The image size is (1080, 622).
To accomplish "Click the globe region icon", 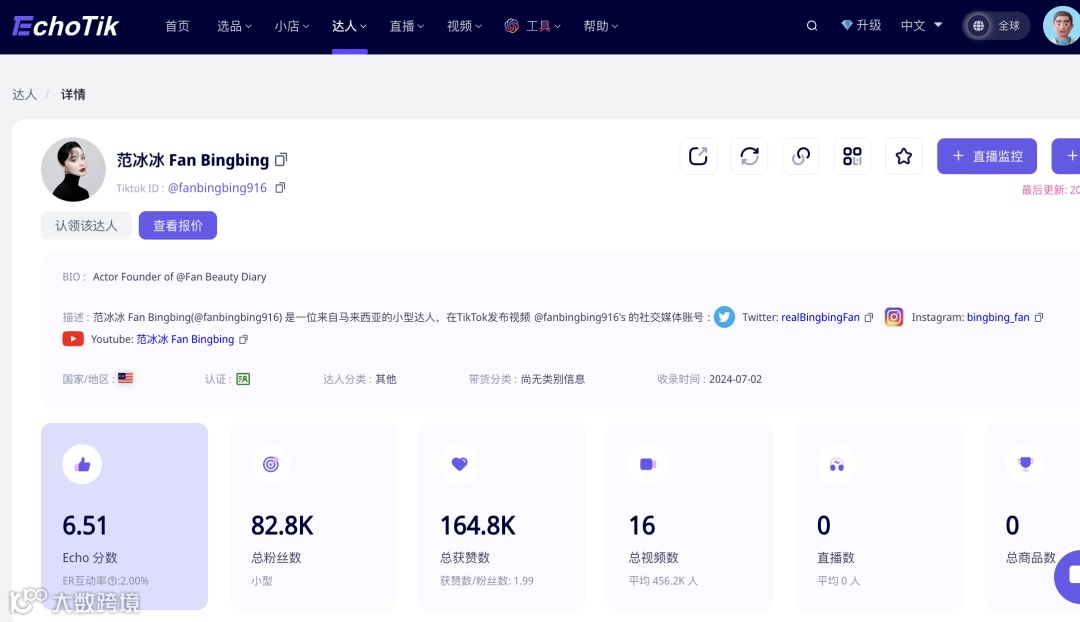I will pyautogui.click(x=978, y=25).
